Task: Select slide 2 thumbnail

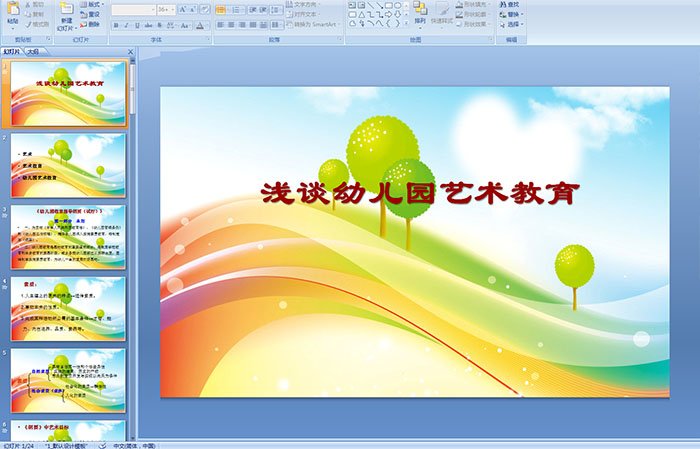Action: click(68, 166)
